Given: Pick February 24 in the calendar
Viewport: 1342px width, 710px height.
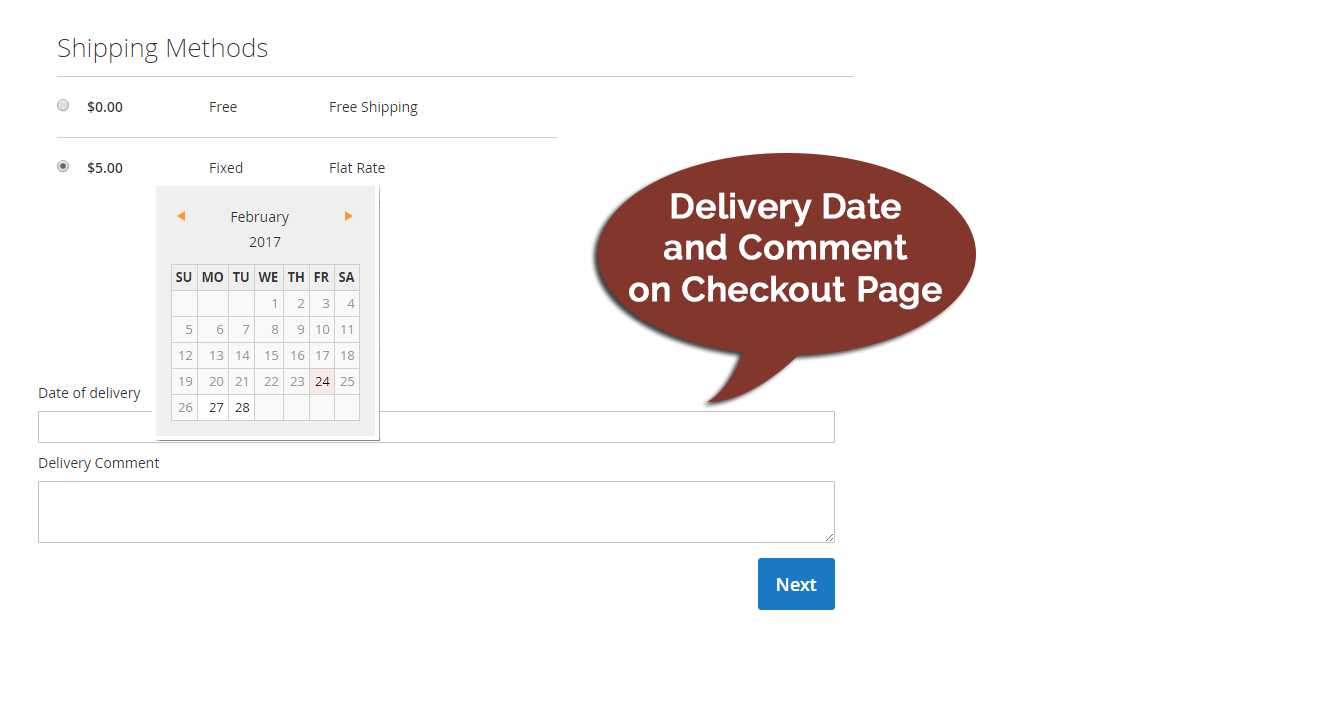Looking at the screenshot, I should click(x=322, y=381).
